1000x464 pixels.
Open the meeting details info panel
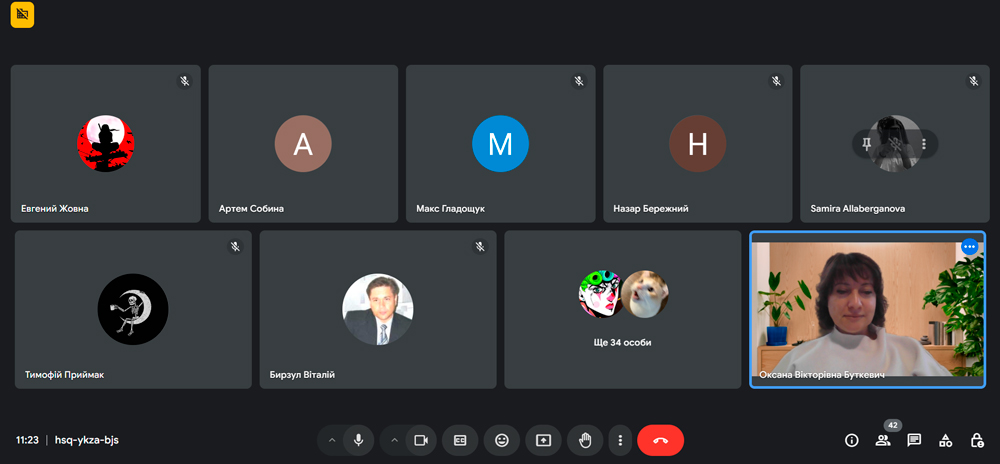852,440
